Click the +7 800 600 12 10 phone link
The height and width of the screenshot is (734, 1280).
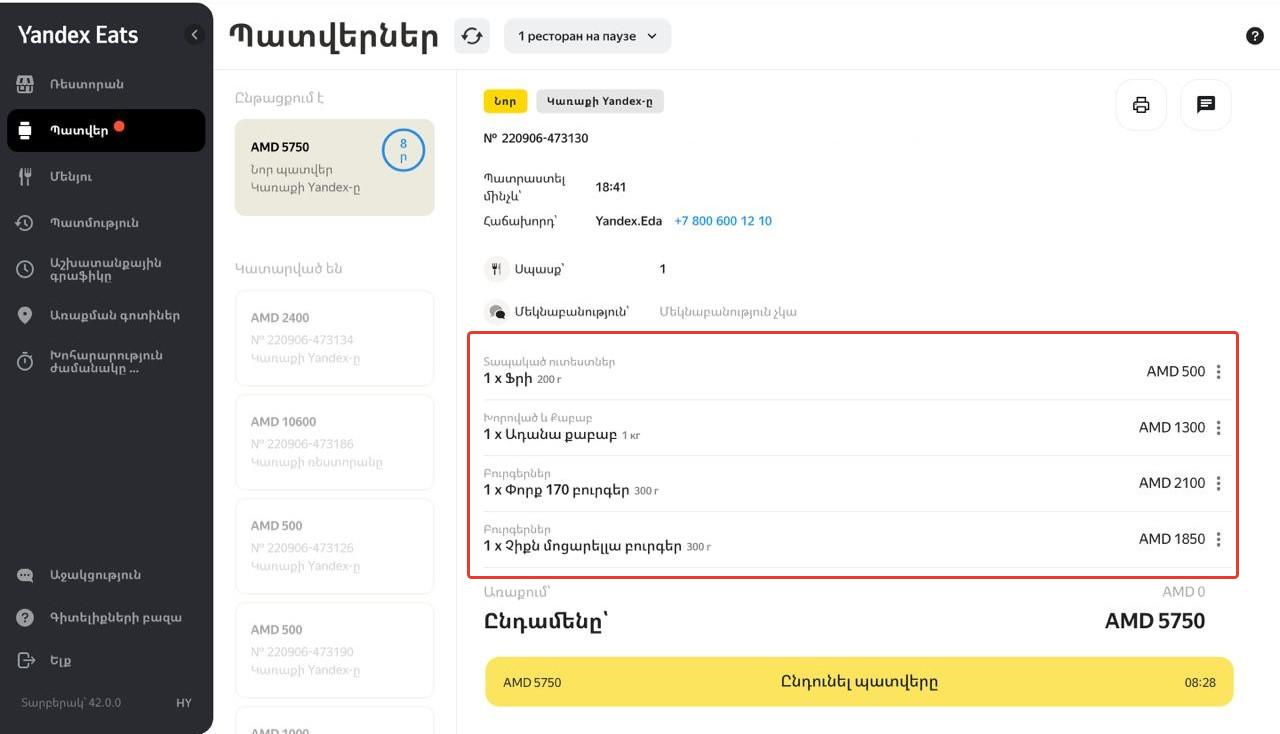coord(722,221)
